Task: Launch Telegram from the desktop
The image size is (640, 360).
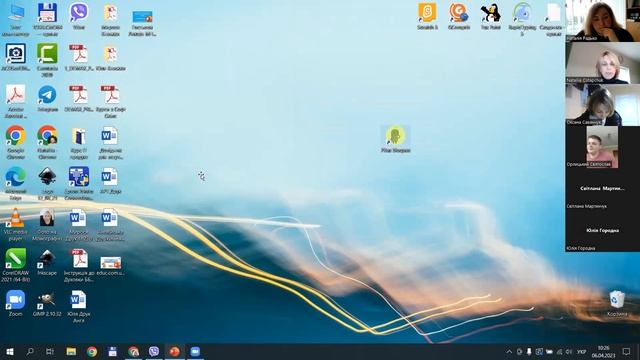Action: click(x=47, y=98)
